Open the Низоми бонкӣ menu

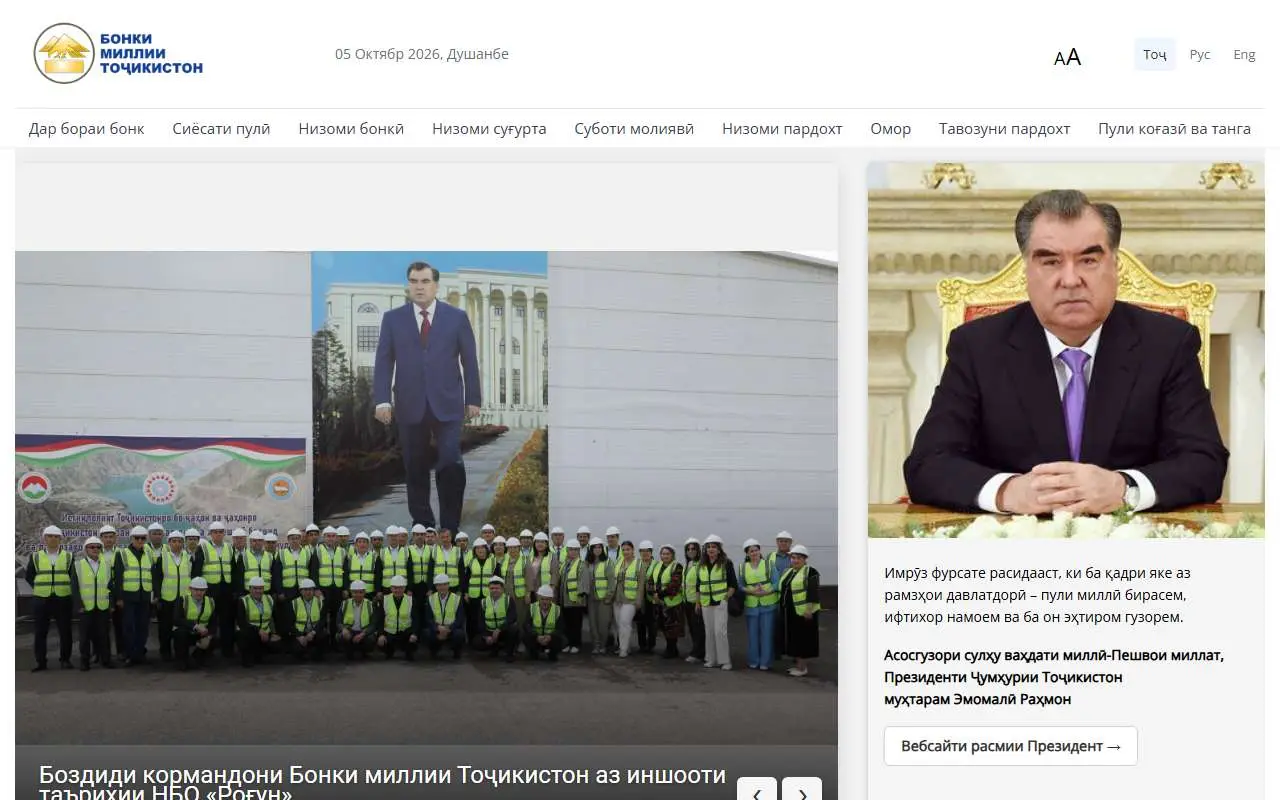tap(351, 128)
